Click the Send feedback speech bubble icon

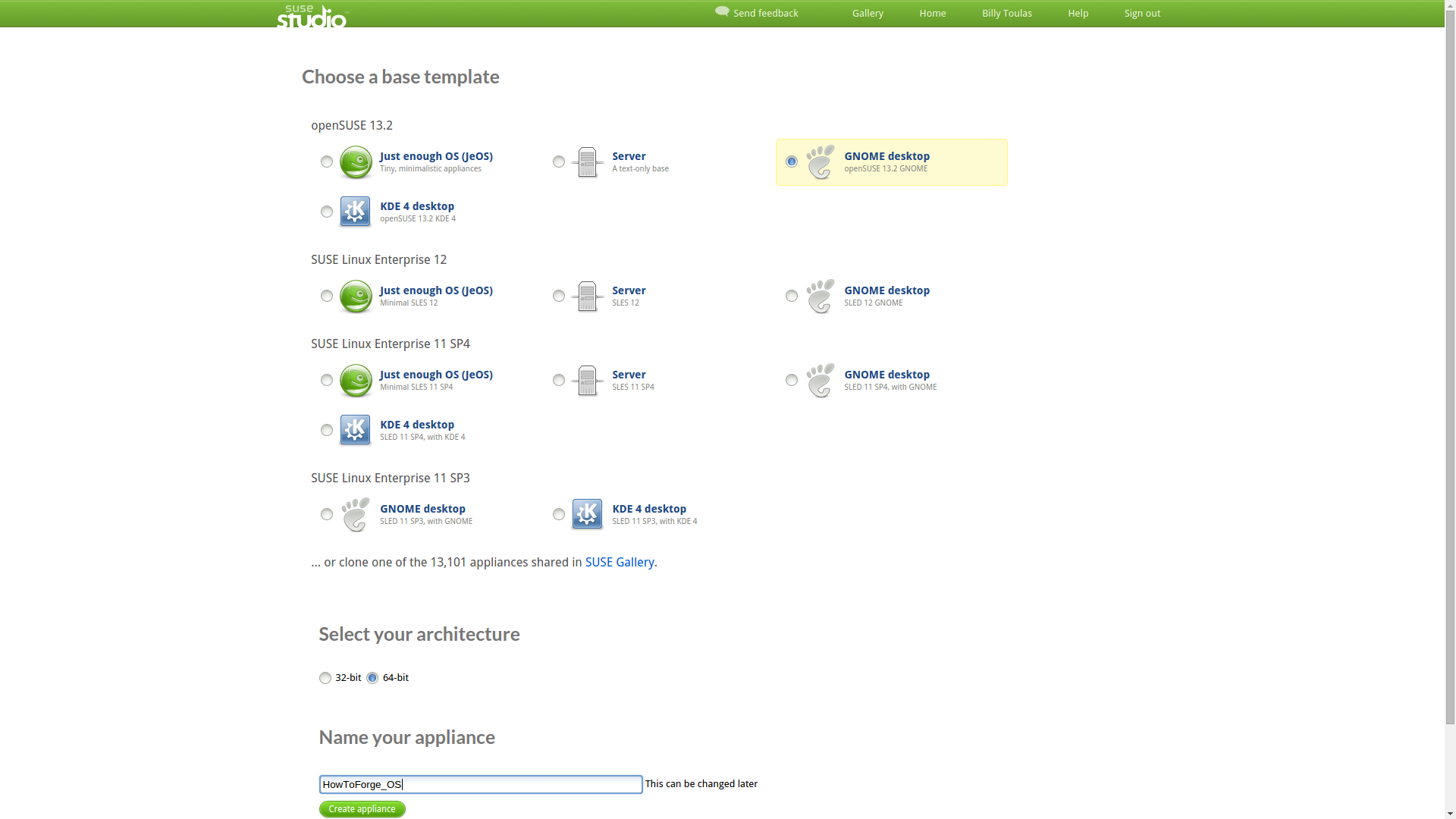coord(722,11)
